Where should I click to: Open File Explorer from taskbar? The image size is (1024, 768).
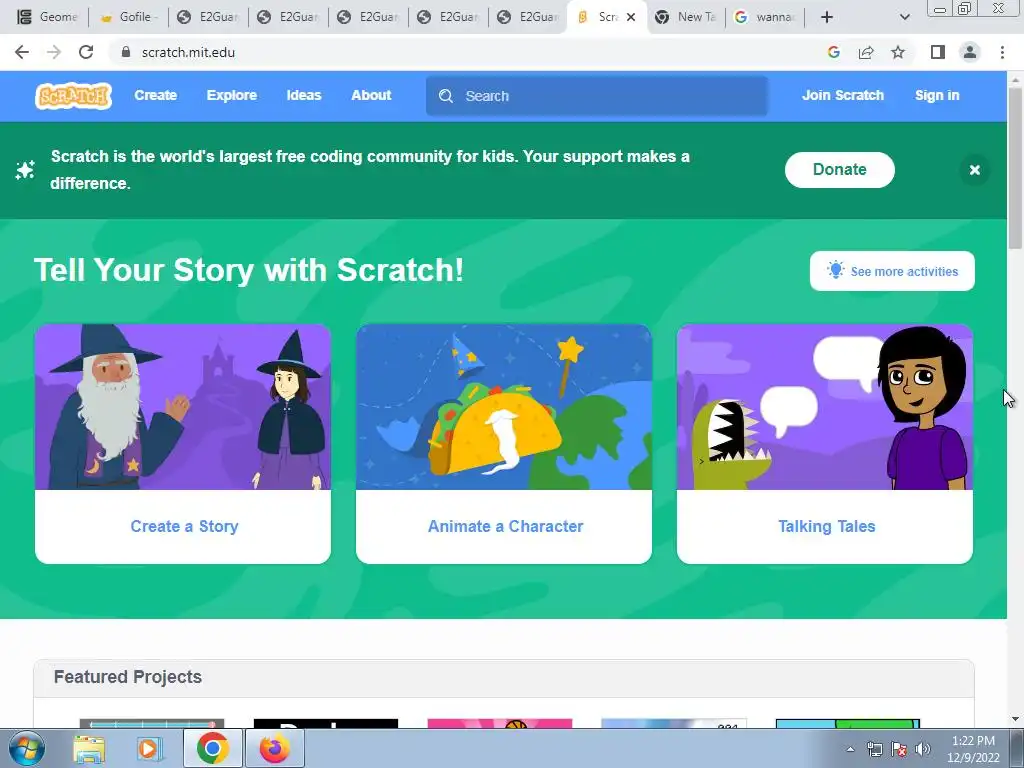89,748
